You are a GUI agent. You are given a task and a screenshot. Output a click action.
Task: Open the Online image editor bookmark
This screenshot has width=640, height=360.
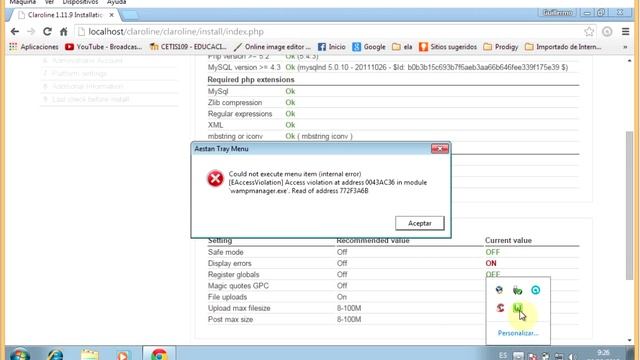click(x=272, y=47)
